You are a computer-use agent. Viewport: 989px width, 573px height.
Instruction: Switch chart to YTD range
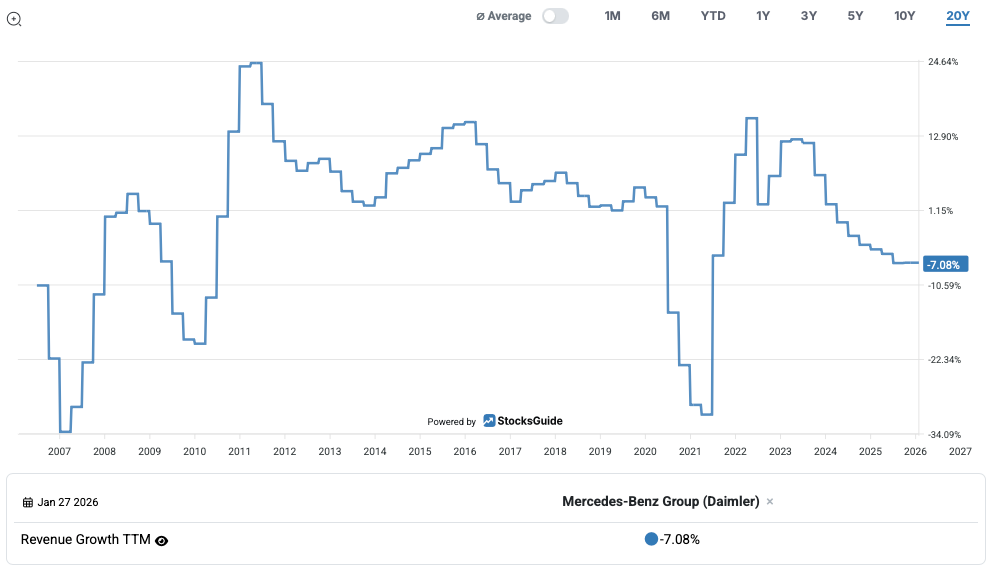(713, 16)
